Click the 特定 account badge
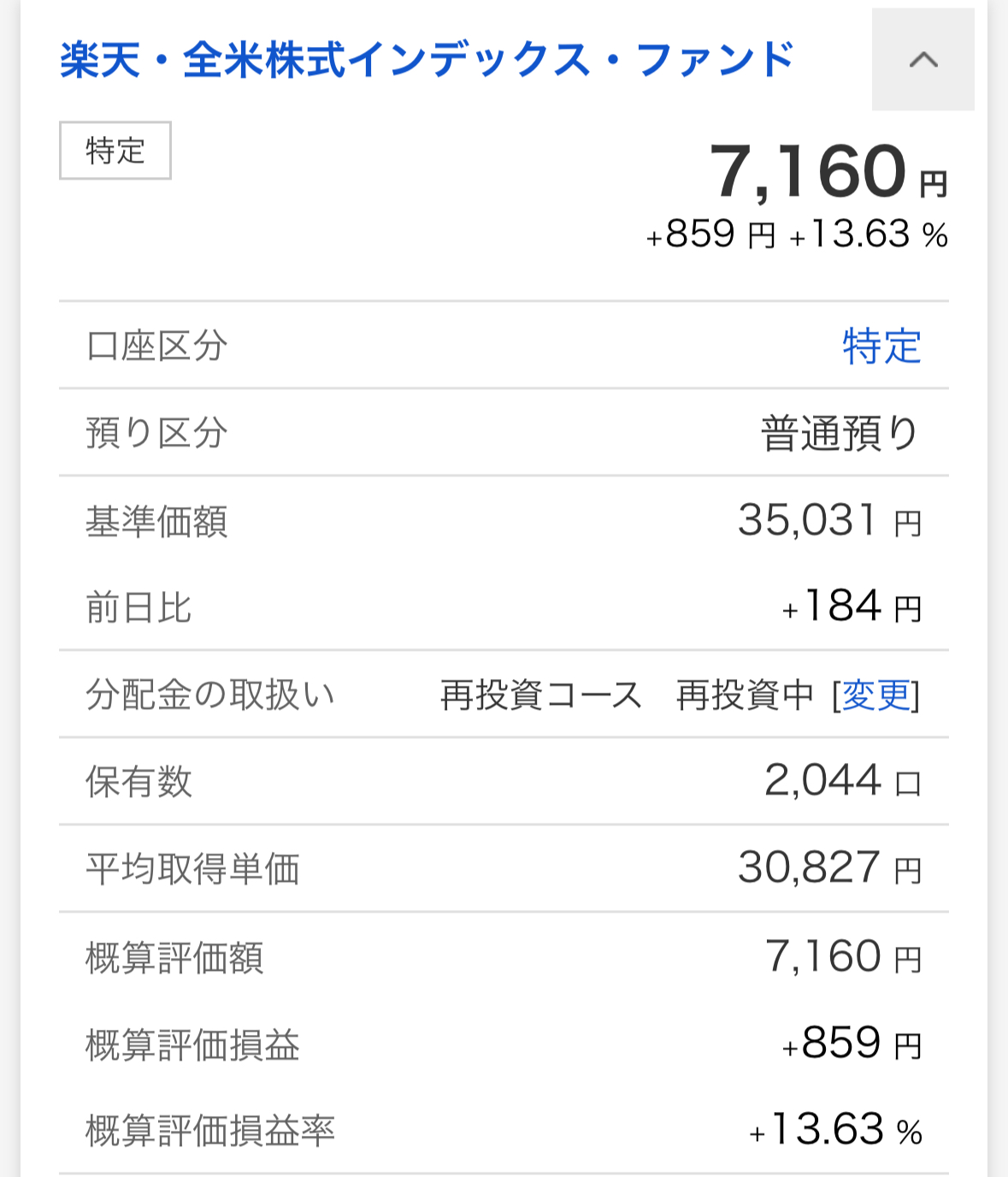Viewport: 1008px width, 1177px height. (x=115, y=151)
